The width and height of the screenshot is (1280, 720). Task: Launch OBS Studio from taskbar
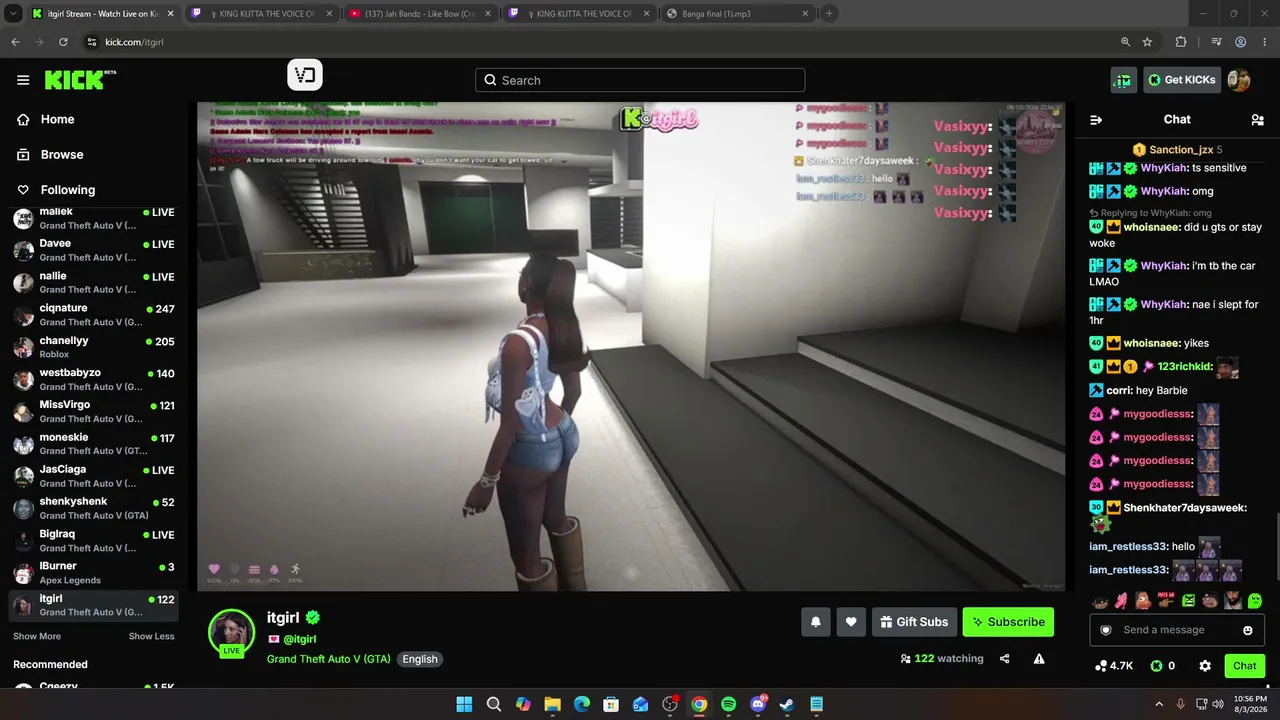click(670, 705)
